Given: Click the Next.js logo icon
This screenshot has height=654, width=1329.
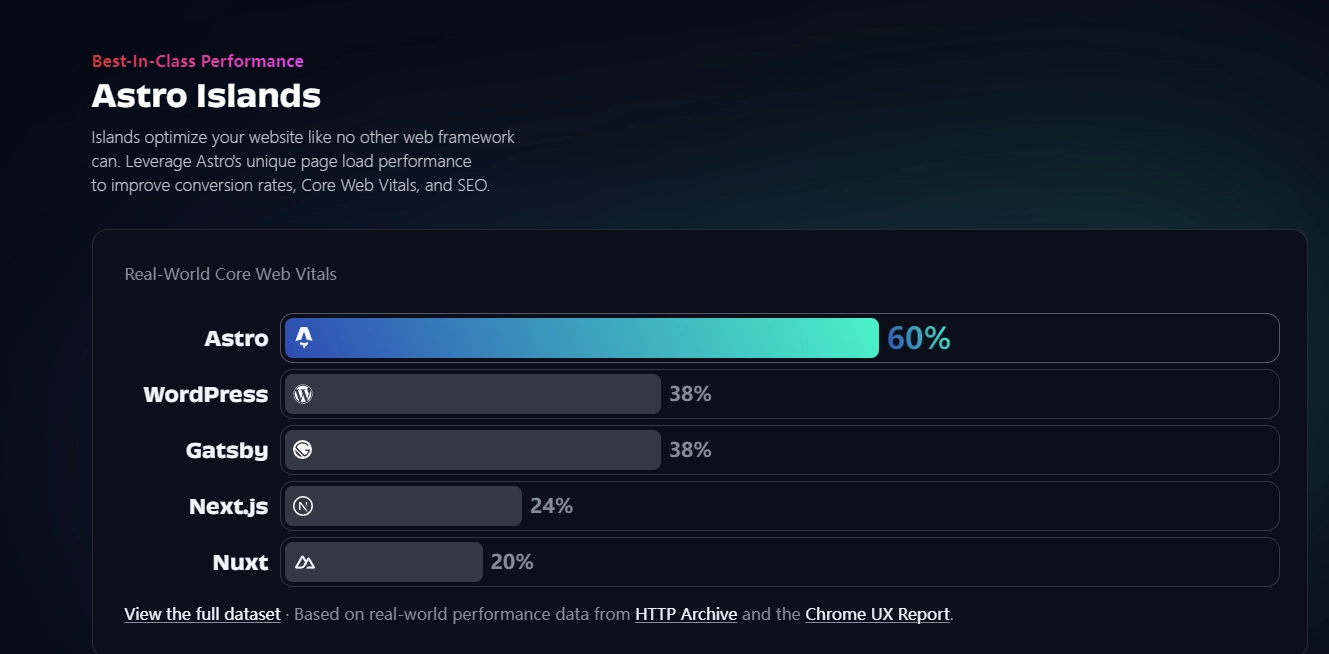Looking at the screenshot, I should tap(303, 506).
